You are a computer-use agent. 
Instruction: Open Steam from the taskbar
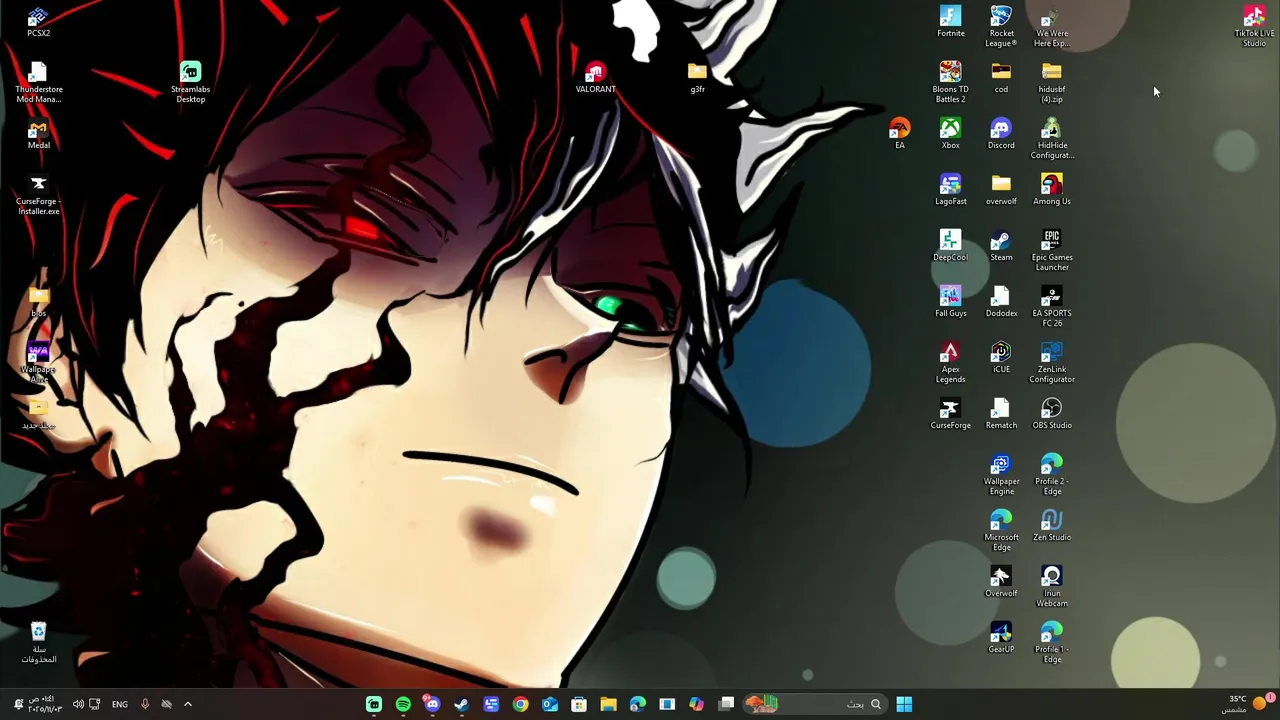461,704
